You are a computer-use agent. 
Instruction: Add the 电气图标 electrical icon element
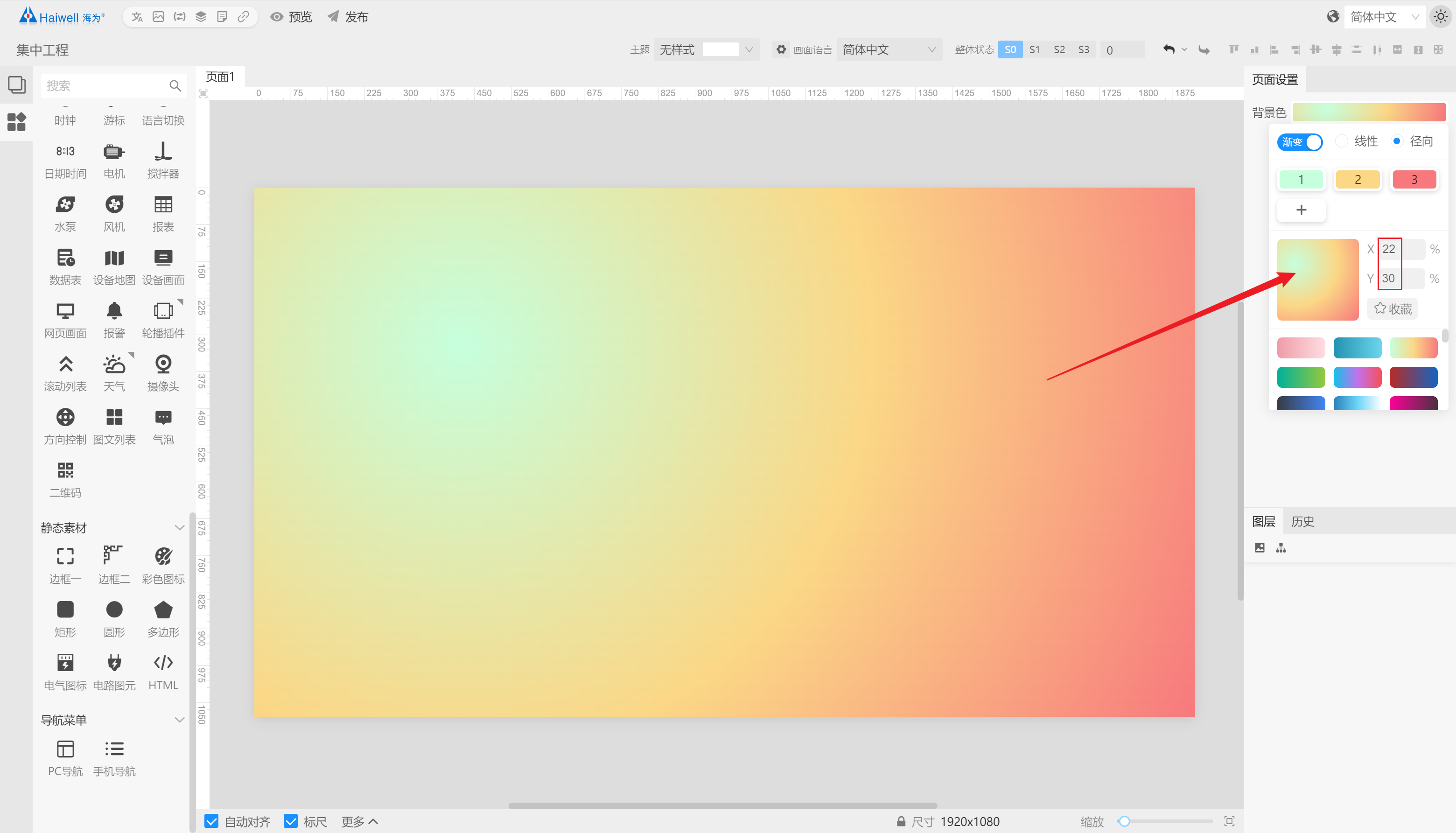click(65, 672)
